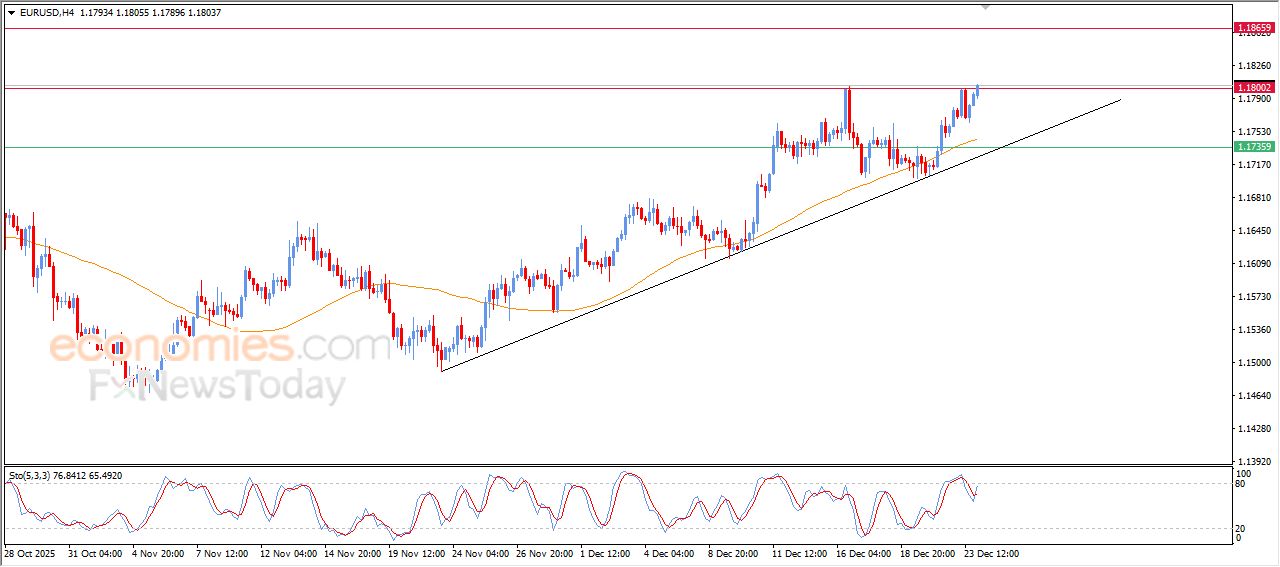Click the 11 Dec 12:00 time label

(797, 553)
